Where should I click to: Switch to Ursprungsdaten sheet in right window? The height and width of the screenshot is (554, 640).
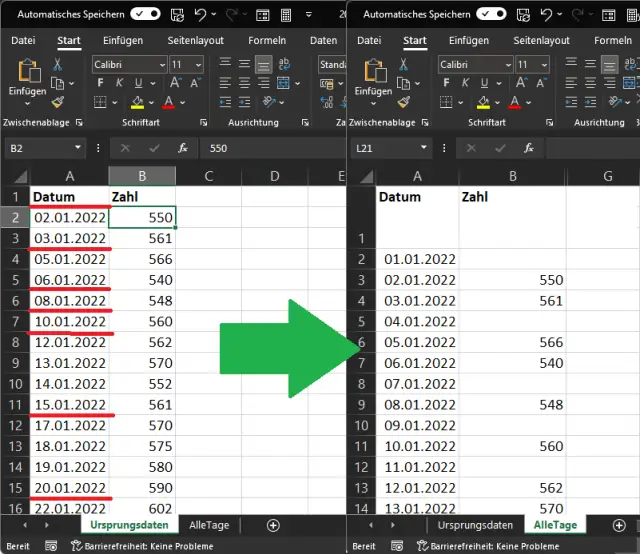[475, 525]
